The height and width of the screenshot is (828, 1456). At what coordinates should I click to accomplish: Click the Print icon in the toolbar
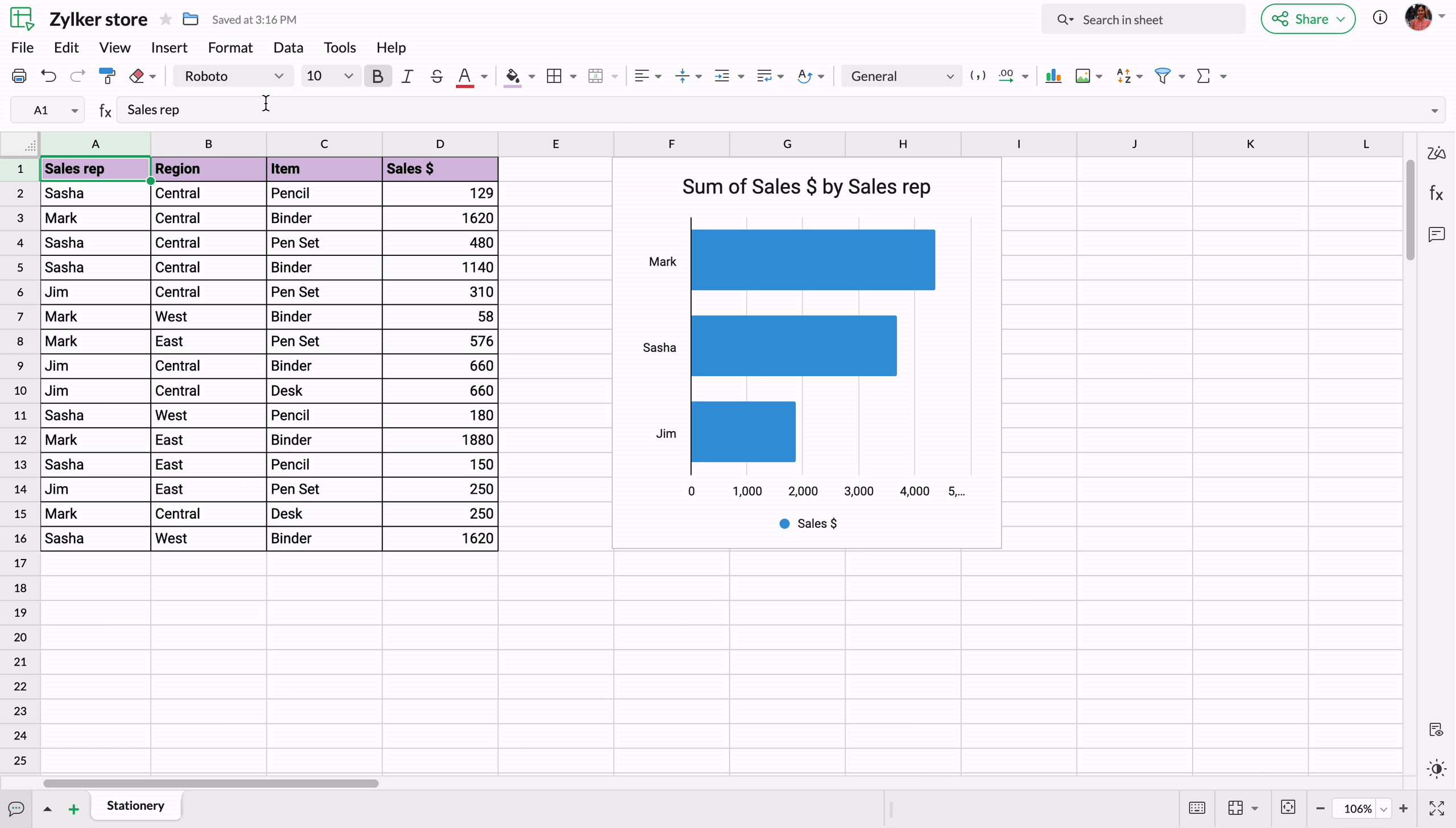(x=19, y=76)
